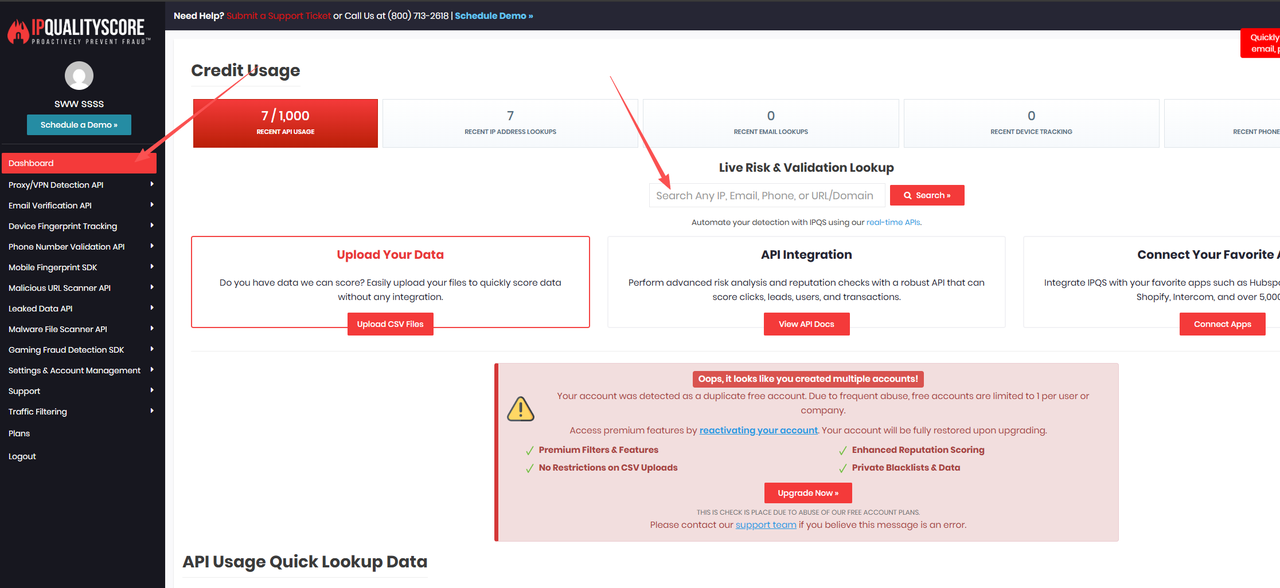1280x588 pixels.
Task: Click the yellow warning triangle icon
Action: tap(520, 408)
